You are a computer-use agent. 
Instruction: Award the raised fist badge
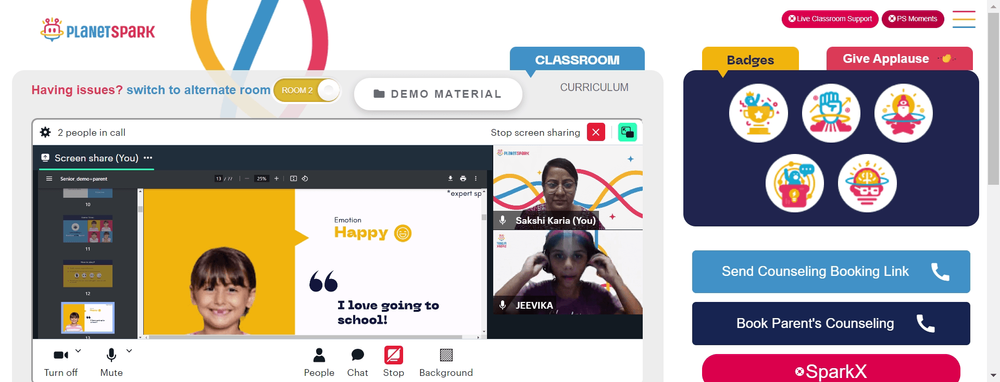tap(831, 114)
